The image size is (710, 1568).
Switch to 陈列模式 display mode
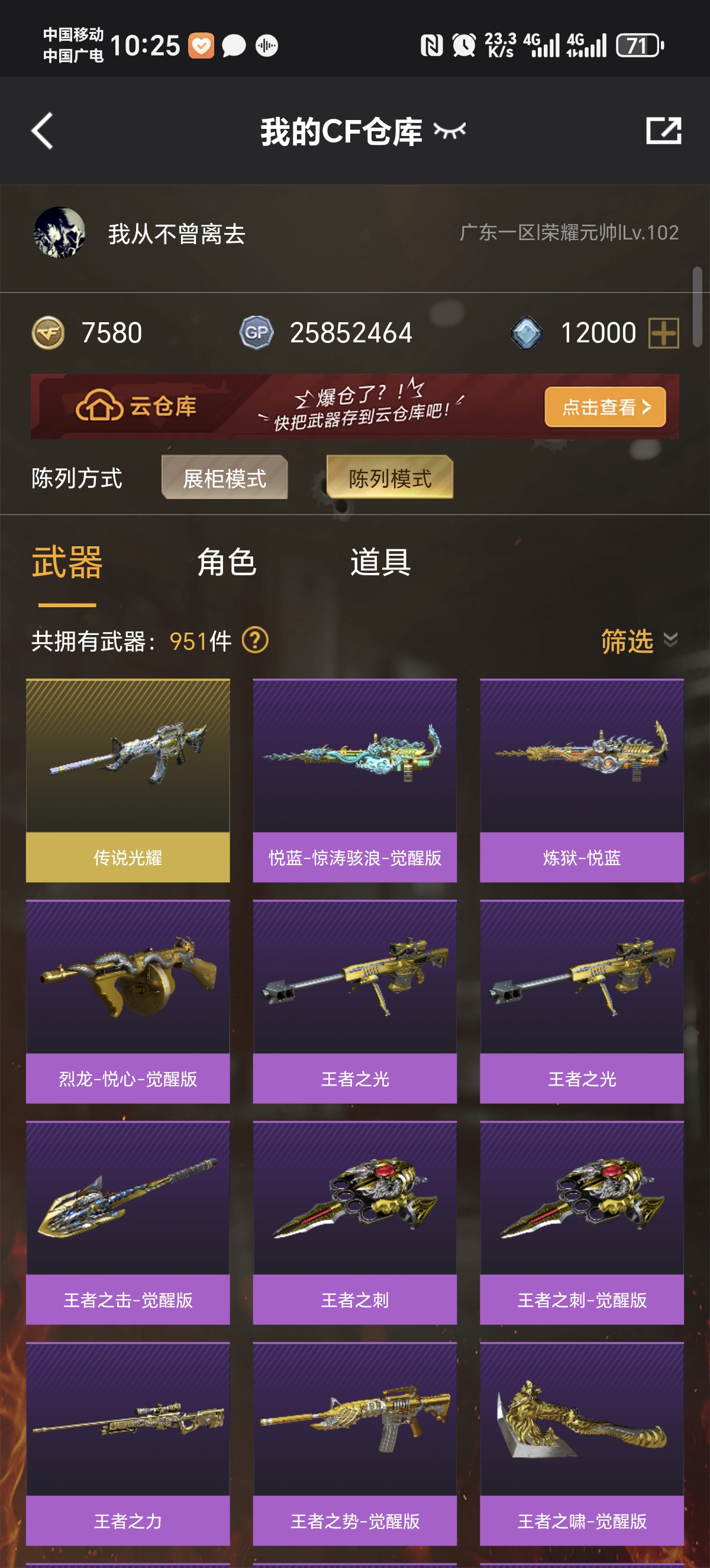[390, 478]
